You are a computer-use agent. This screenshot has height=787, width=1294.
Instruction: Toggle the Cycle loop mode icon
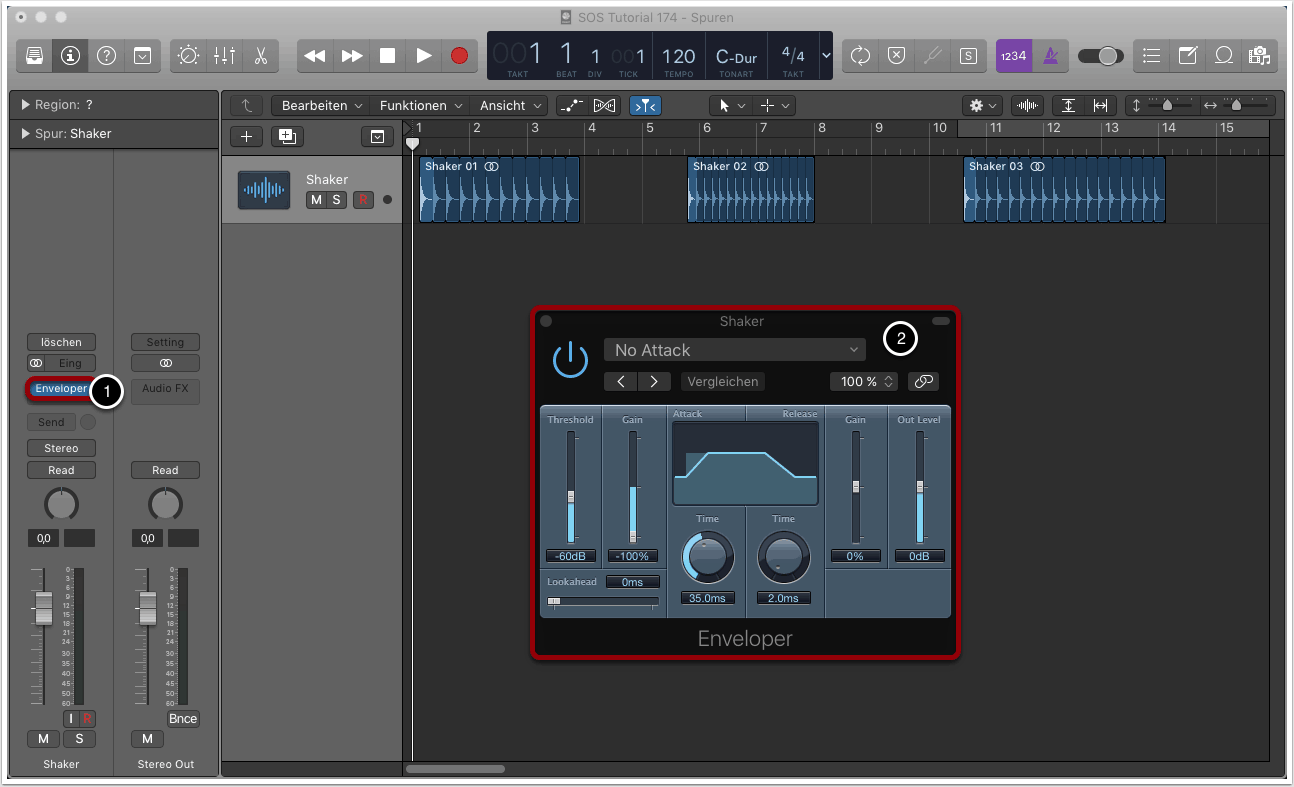(x=860, y=56)
